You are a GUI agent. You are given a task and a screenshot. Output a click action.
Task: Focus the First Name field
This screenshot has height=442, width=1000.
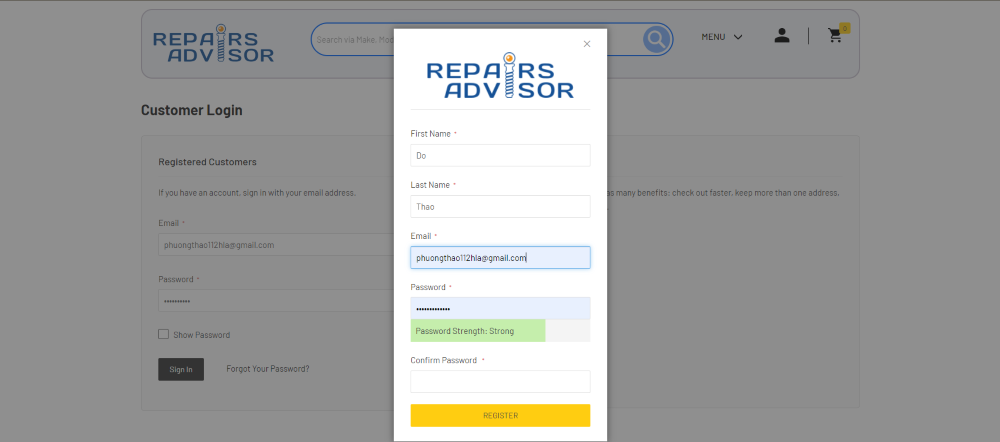pos(500,156)
